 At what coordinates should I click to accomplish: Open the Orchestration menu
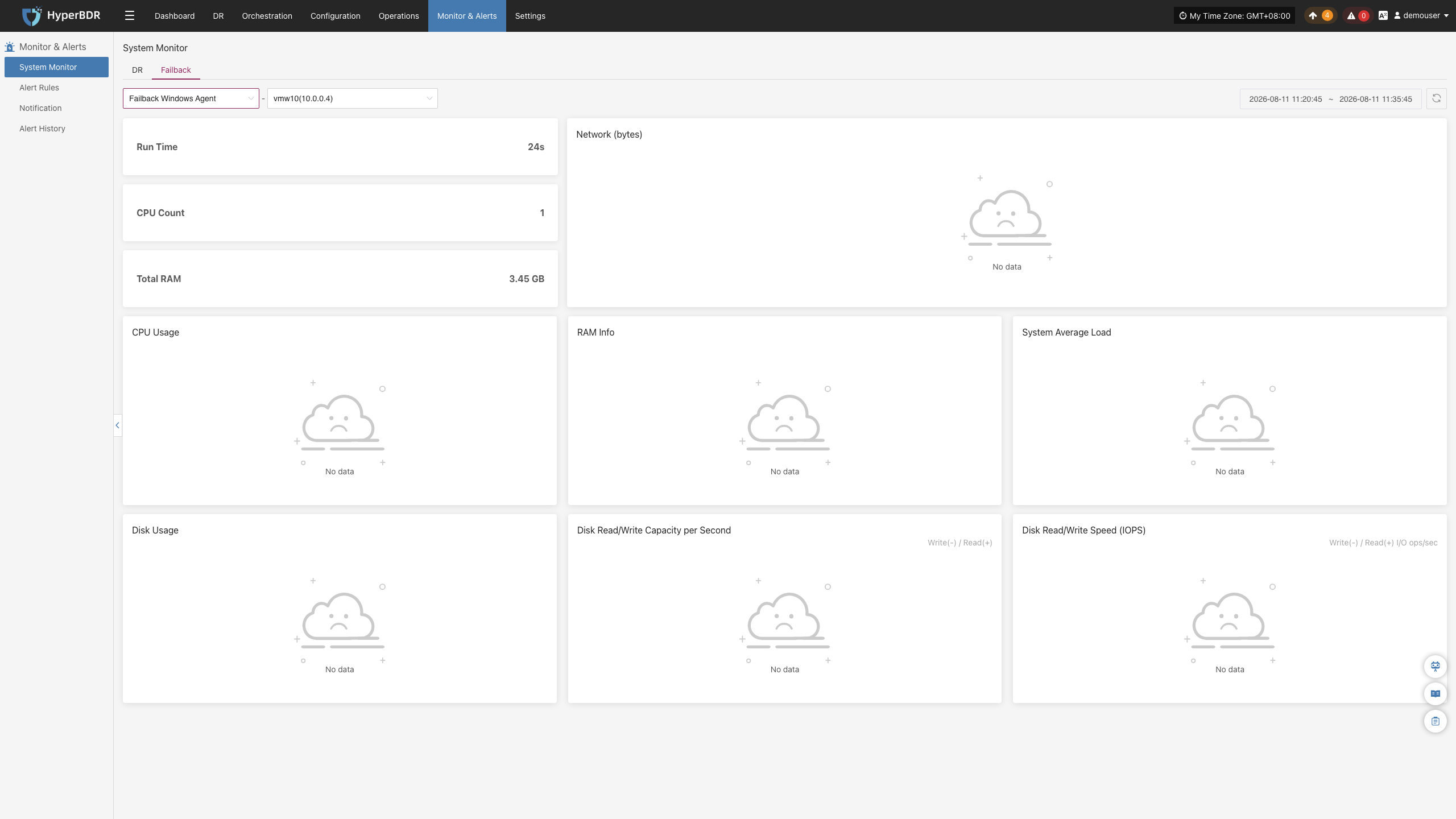point(267,16)
